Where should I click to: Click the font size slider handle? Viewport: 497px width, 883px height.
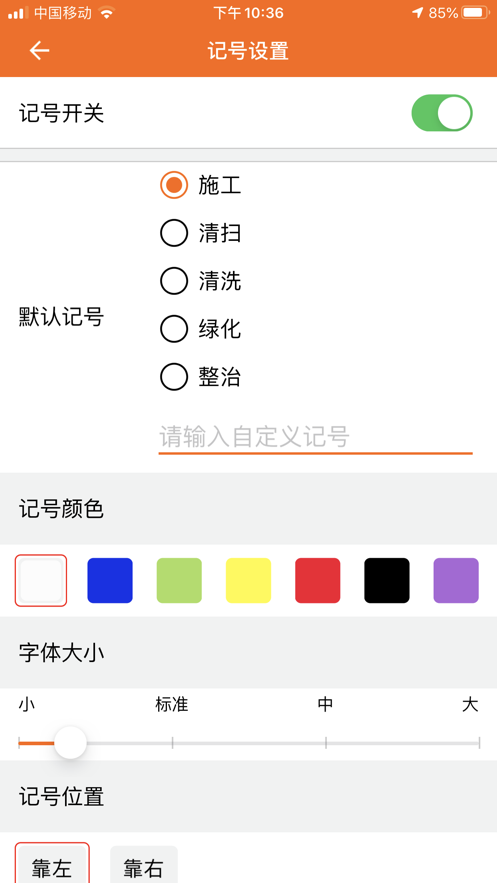click(70, 743)
